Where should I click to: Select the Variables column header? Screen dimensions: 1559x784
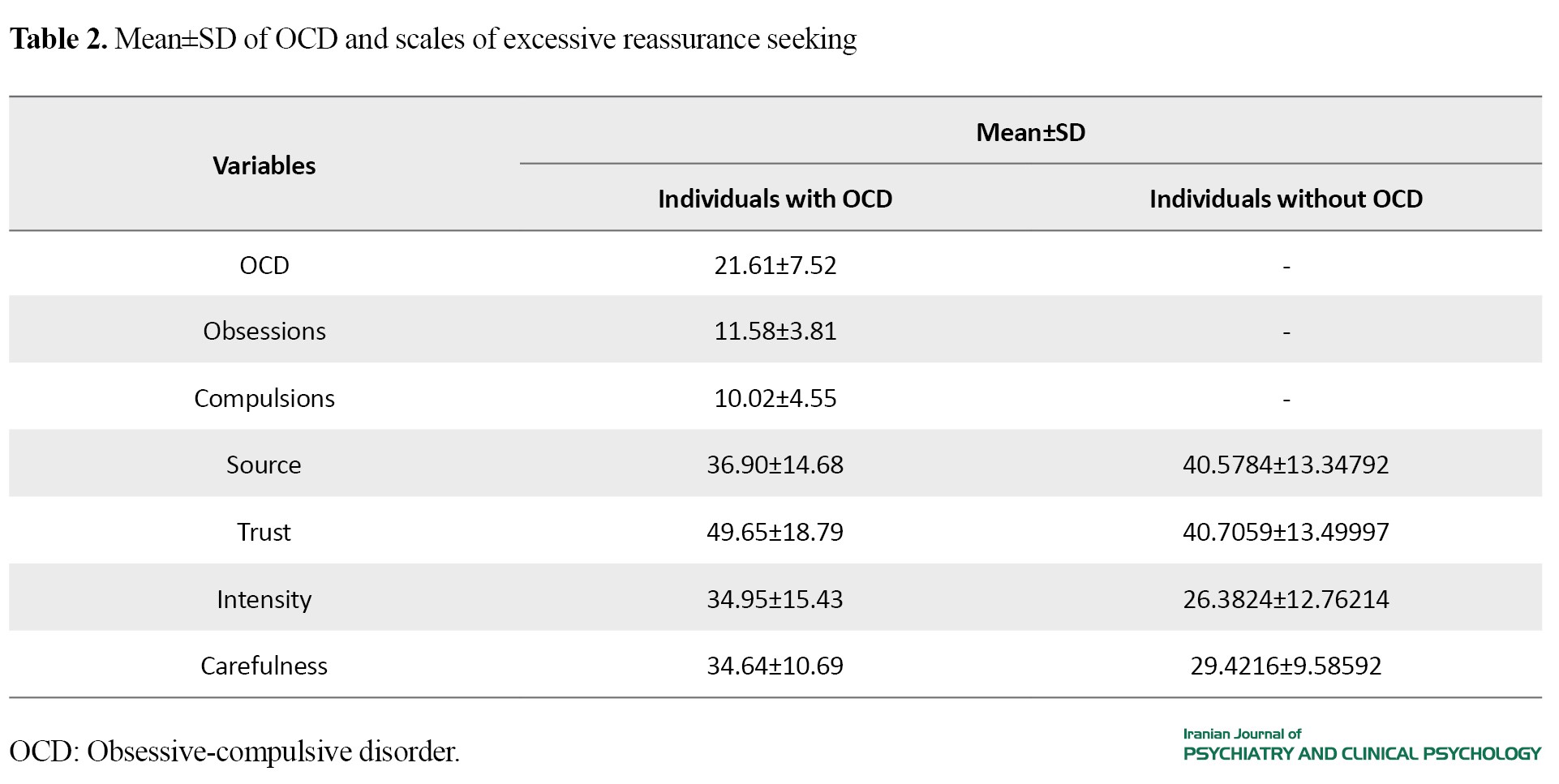point(264,165)
